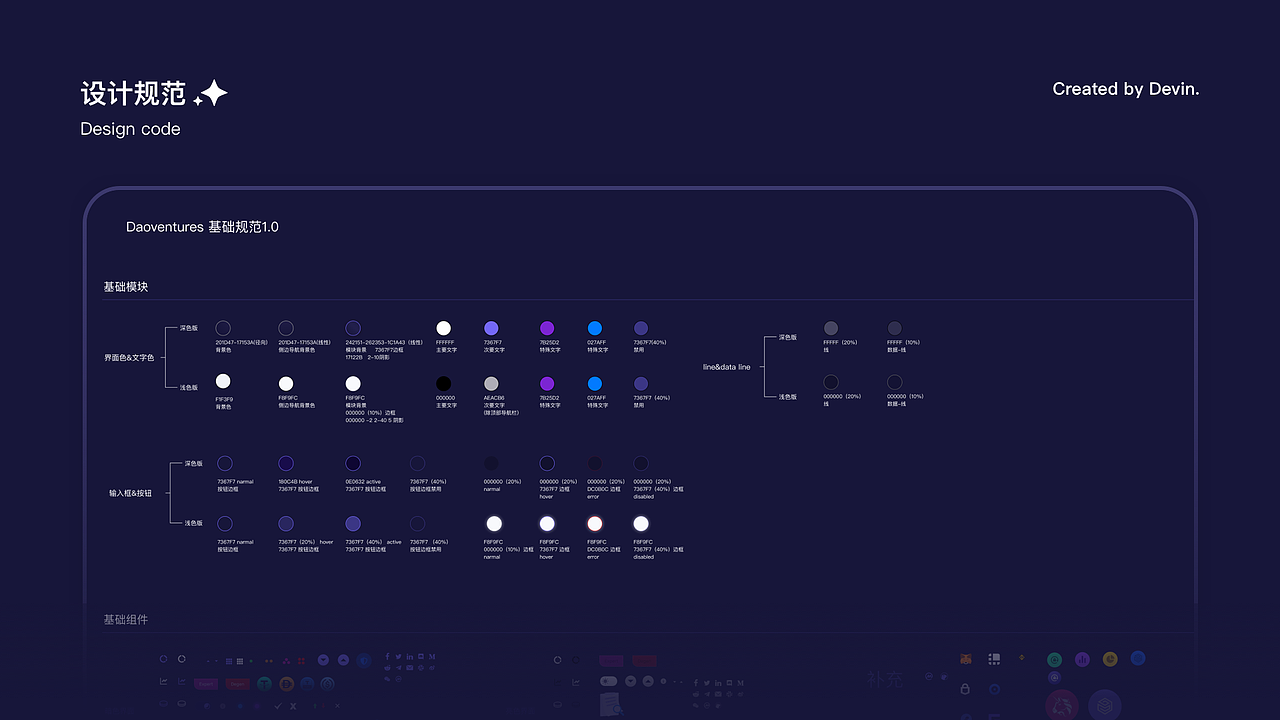The height and width of the screenshot is (720, 1280).
Task: Pick the 7367F7 (40%) active button swatch
Action: tap(353, 523)
